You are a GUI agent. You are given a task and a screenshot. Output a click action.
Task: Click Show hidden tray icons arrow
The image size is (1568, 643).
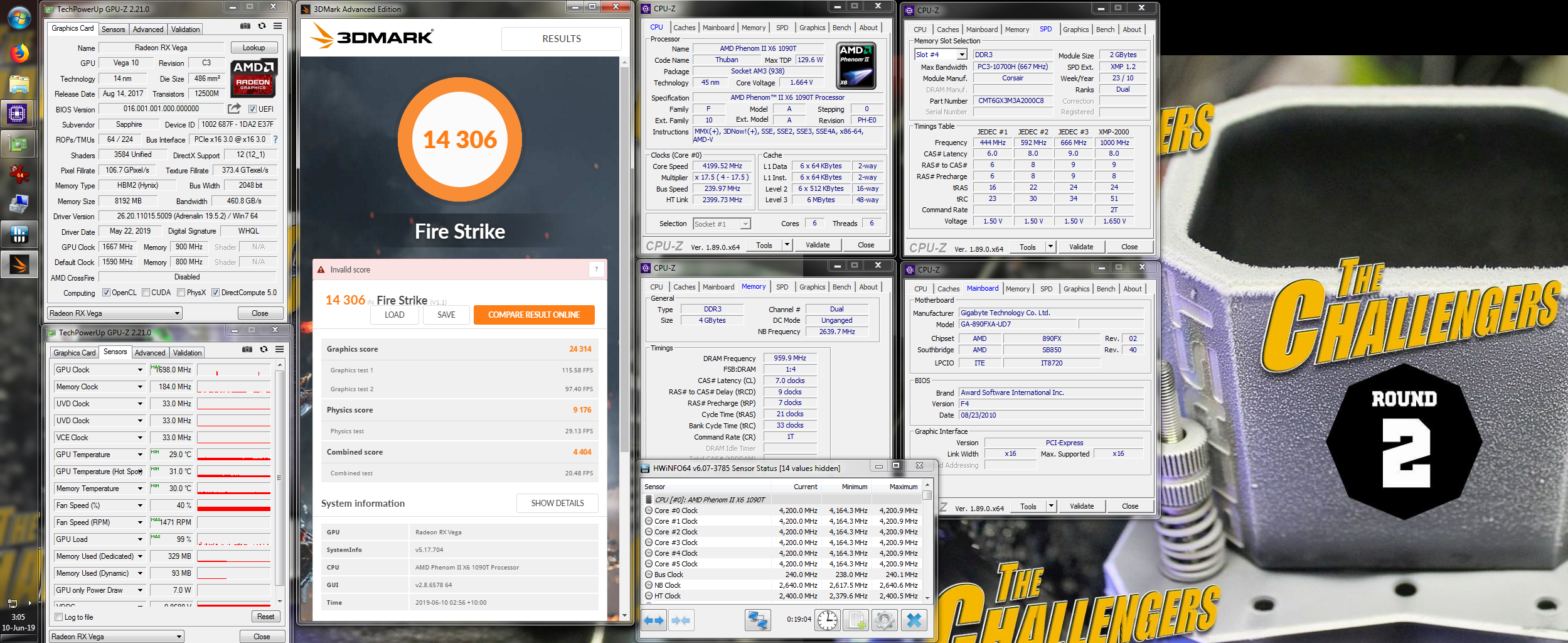click(29, 603)
